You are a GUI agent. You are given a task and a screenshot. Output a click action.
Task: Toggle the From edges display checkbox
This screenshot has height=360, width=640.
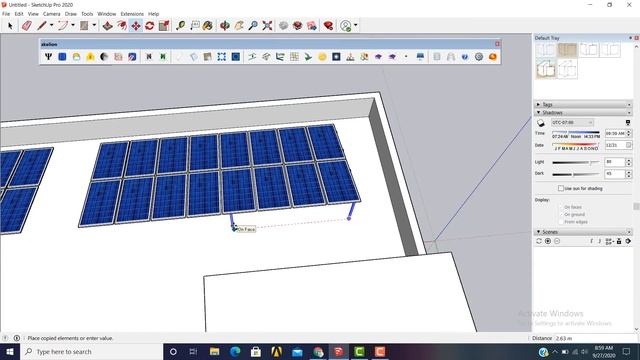coord(561,222)
